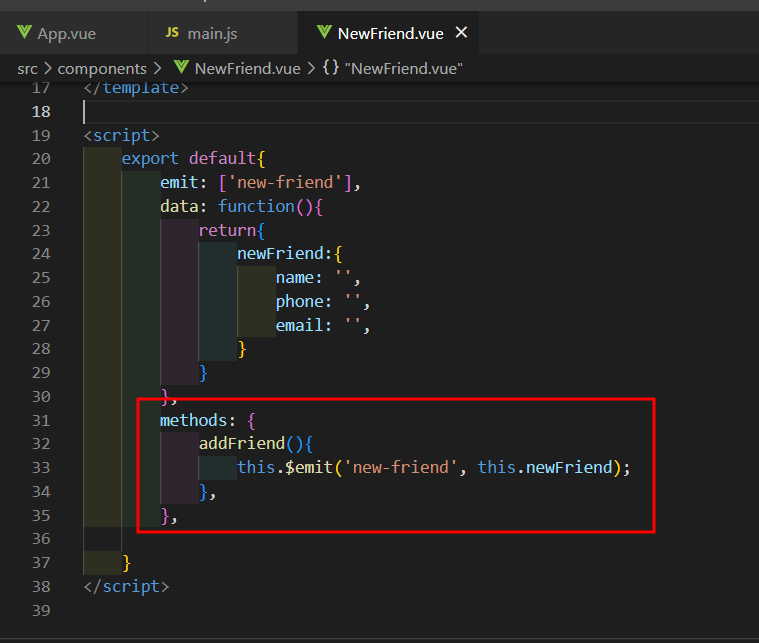
Task: Open the components breadcrumb segment
Action: [102, 69]
